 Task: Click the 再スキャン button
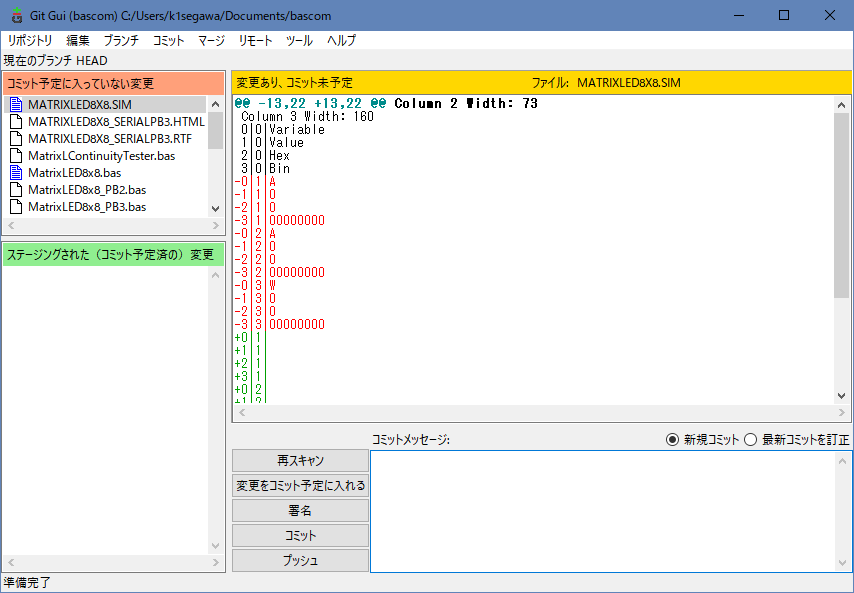[300, 461]
